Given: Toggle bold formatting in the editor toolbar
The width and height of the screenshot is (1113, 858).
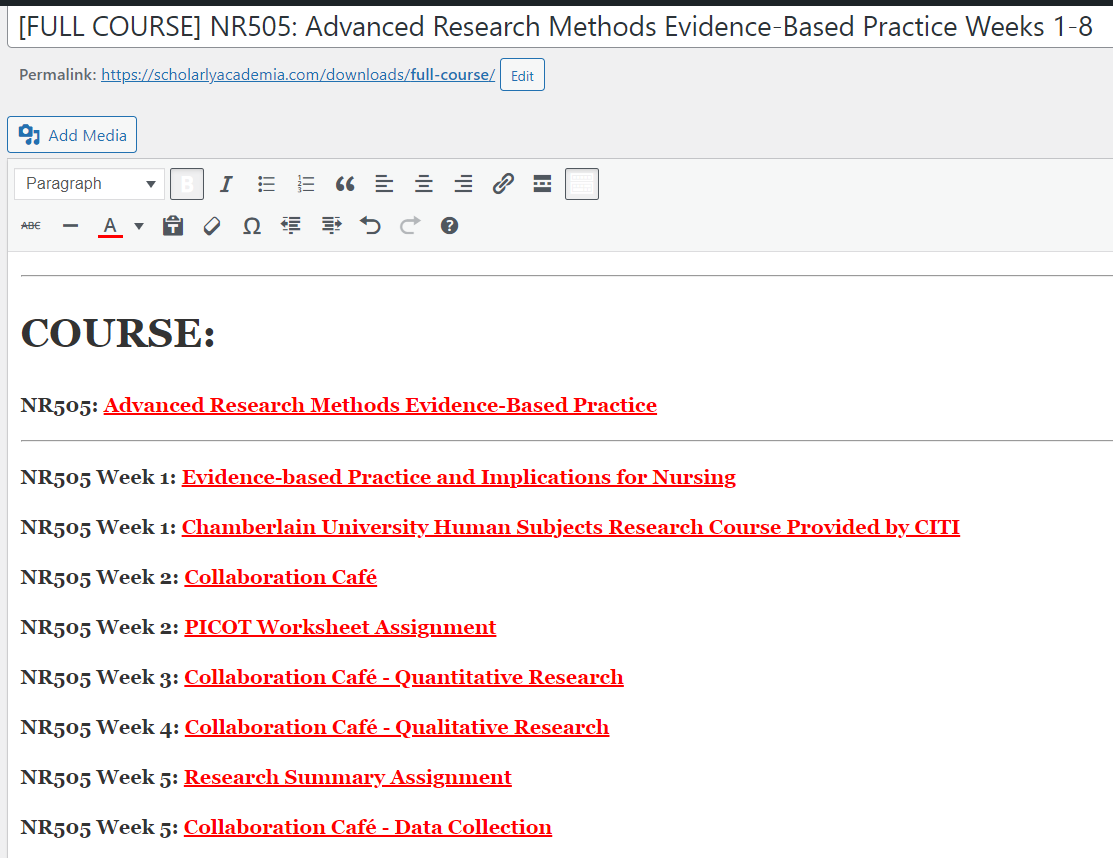Looking at the screenshot, I should [x=187, y=184].
